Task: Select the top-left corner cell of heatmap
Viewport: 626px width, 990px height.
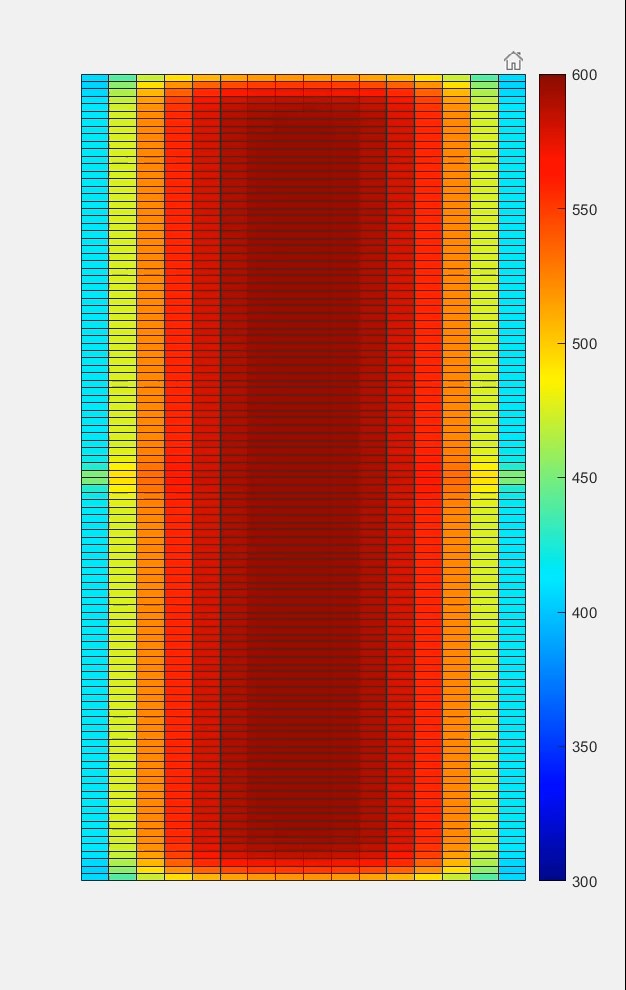Action: pos(95,79)
